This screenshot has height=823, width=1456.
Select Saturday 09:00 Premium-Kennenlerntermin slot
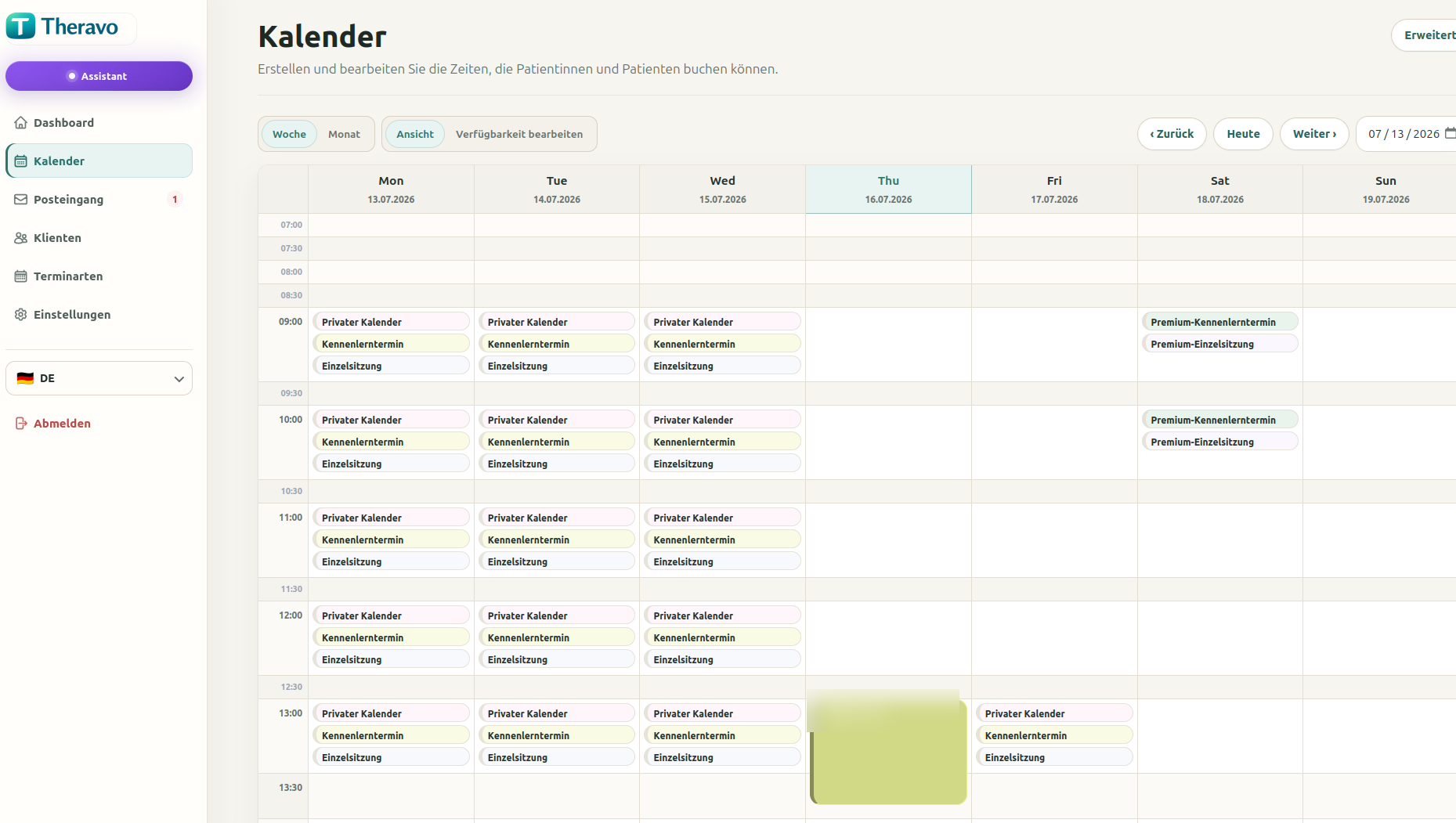pyautogui.click(x=1219, y=322)
